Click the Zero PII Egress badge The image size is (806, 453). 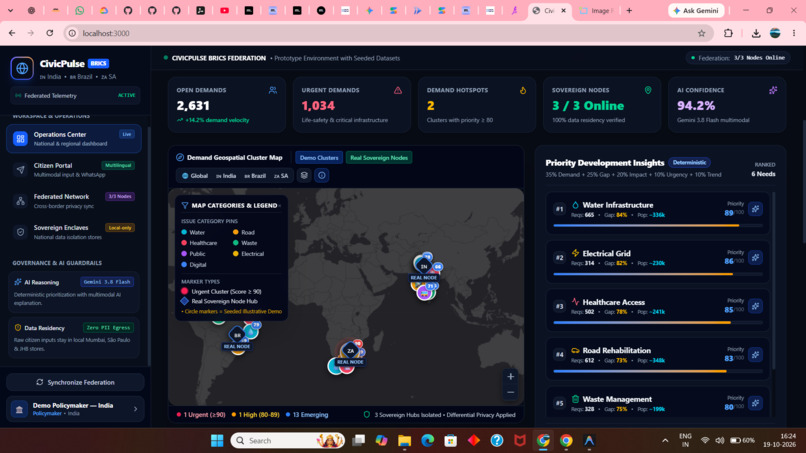point(108,328)
